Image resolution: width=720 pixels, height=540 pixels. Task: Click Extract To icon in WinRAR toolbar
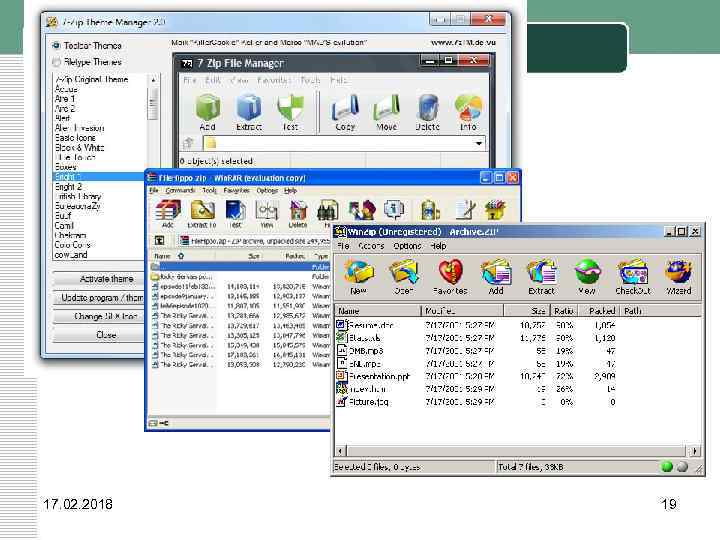202,211
